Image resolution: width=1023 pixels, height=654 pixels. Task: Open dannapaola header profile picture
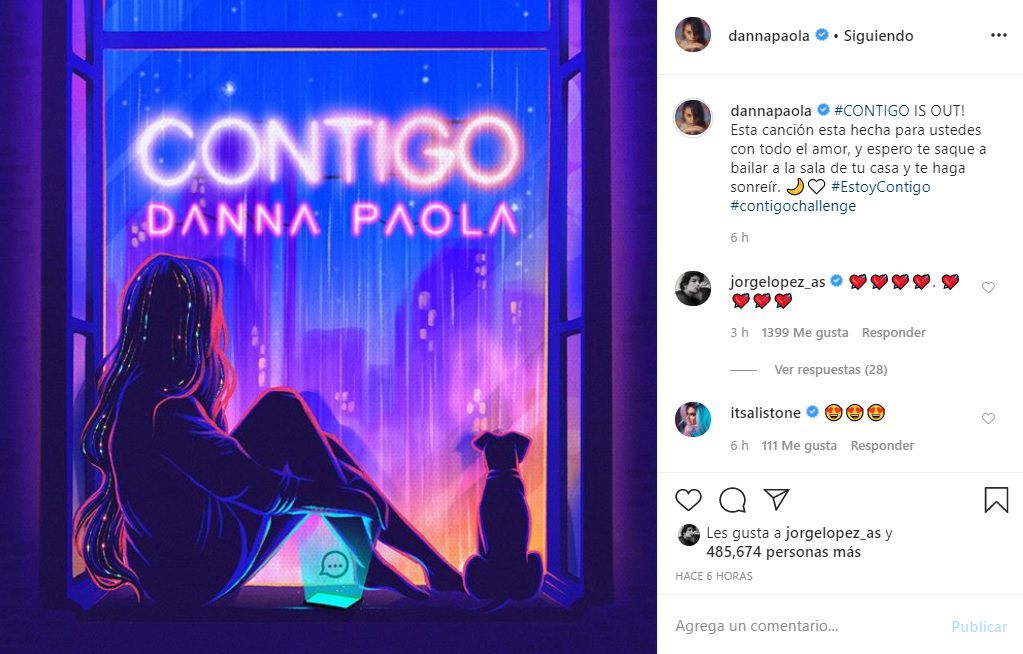pos(693,35)
